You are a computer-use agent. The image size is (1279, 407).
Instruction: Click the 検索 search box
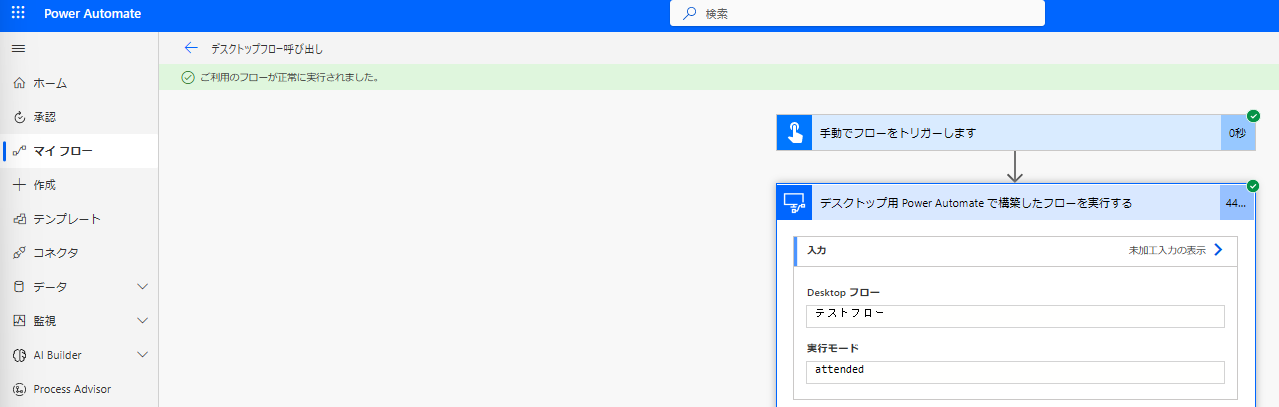tap(857, 14)
